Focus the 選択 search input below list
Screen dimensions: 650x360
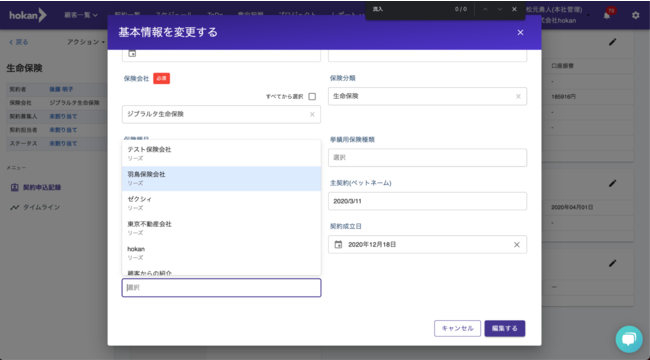pos(221,288)
